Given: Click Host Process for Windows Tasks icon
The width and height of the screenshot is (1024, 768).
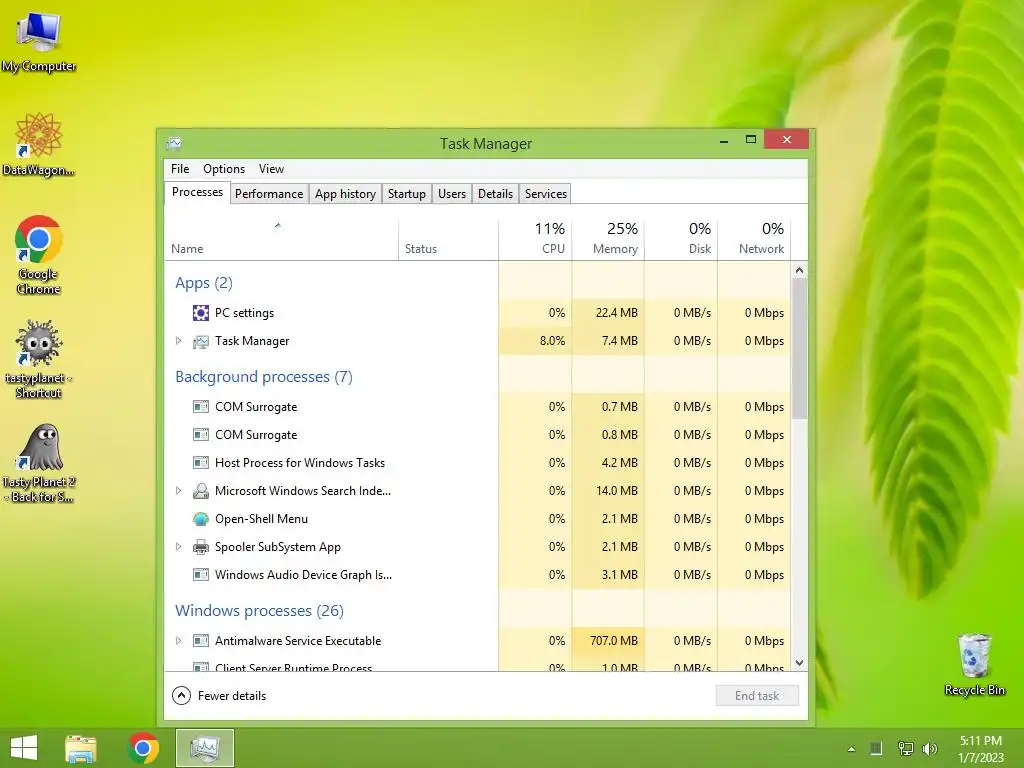Looking at the screenshot, I should point(200,463).
